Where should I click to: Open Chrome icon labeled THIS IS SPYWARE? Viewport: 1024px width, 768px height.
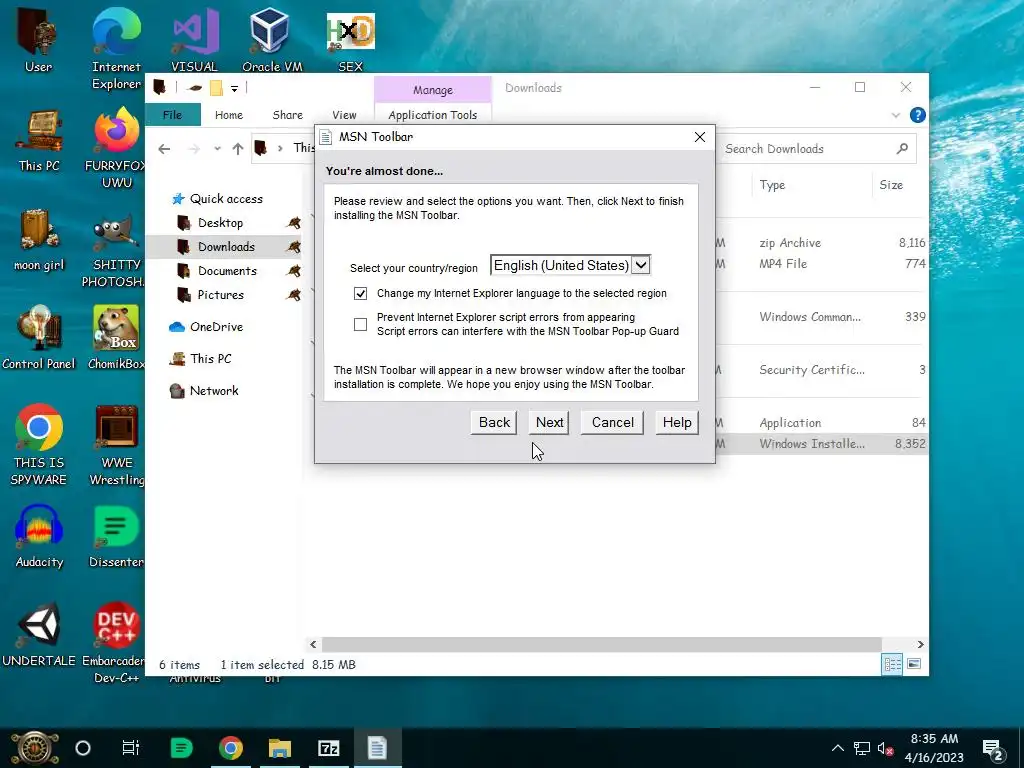[39, 445]
